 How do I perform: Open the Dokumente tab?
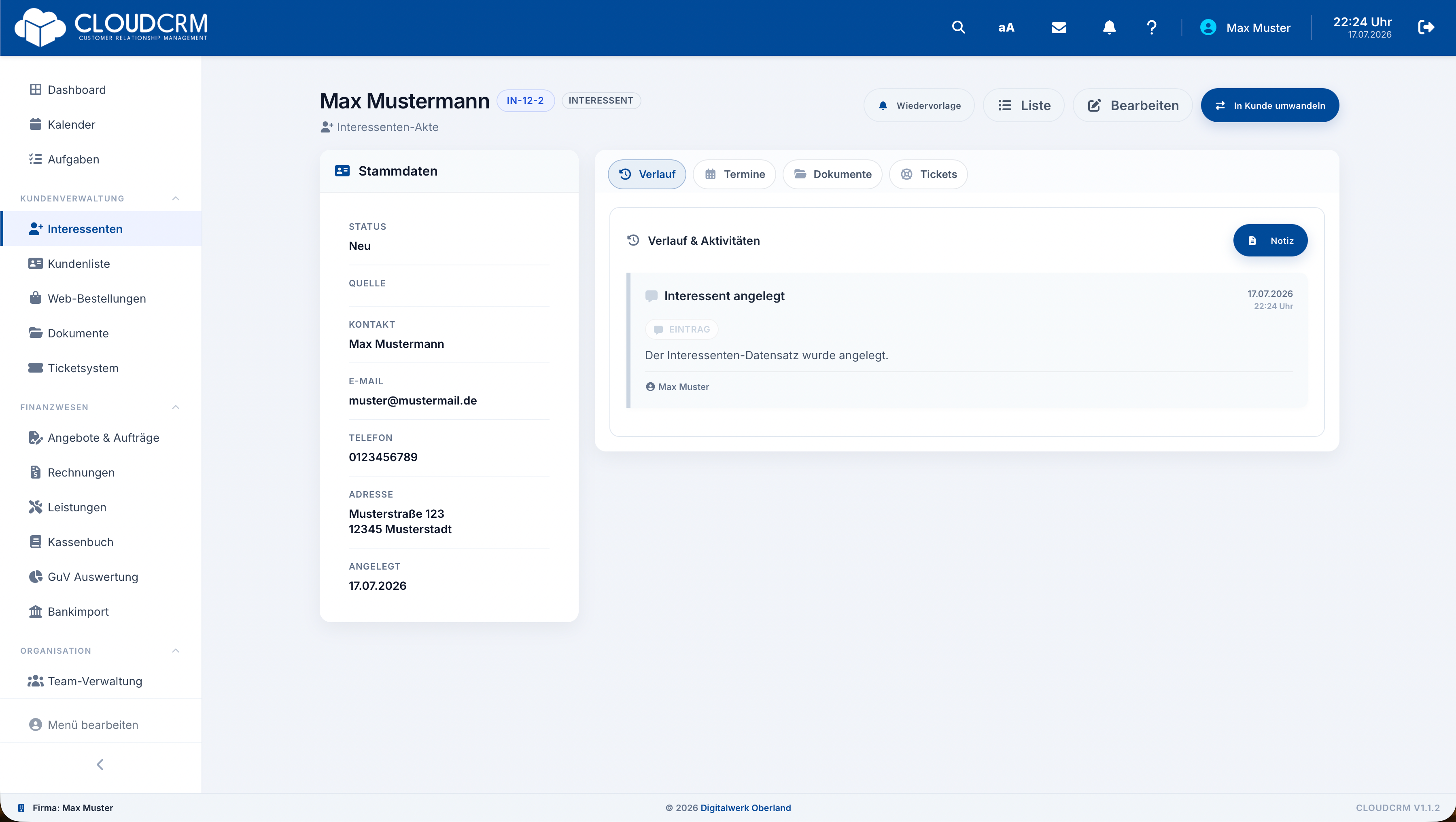tap(832, 174)
